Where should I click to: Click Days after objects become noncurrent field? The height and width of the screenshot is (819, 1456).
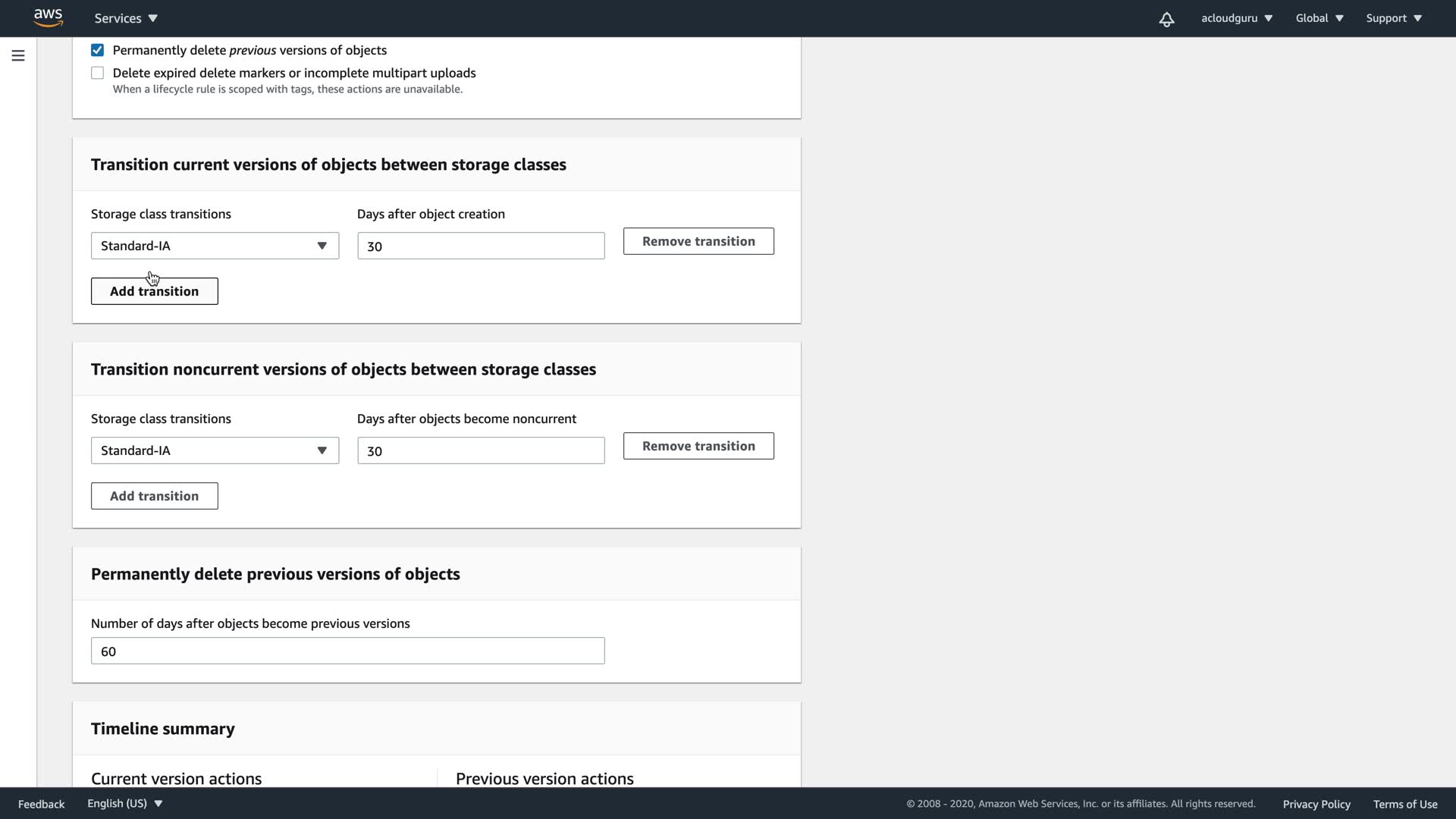(x=481, y=450)
